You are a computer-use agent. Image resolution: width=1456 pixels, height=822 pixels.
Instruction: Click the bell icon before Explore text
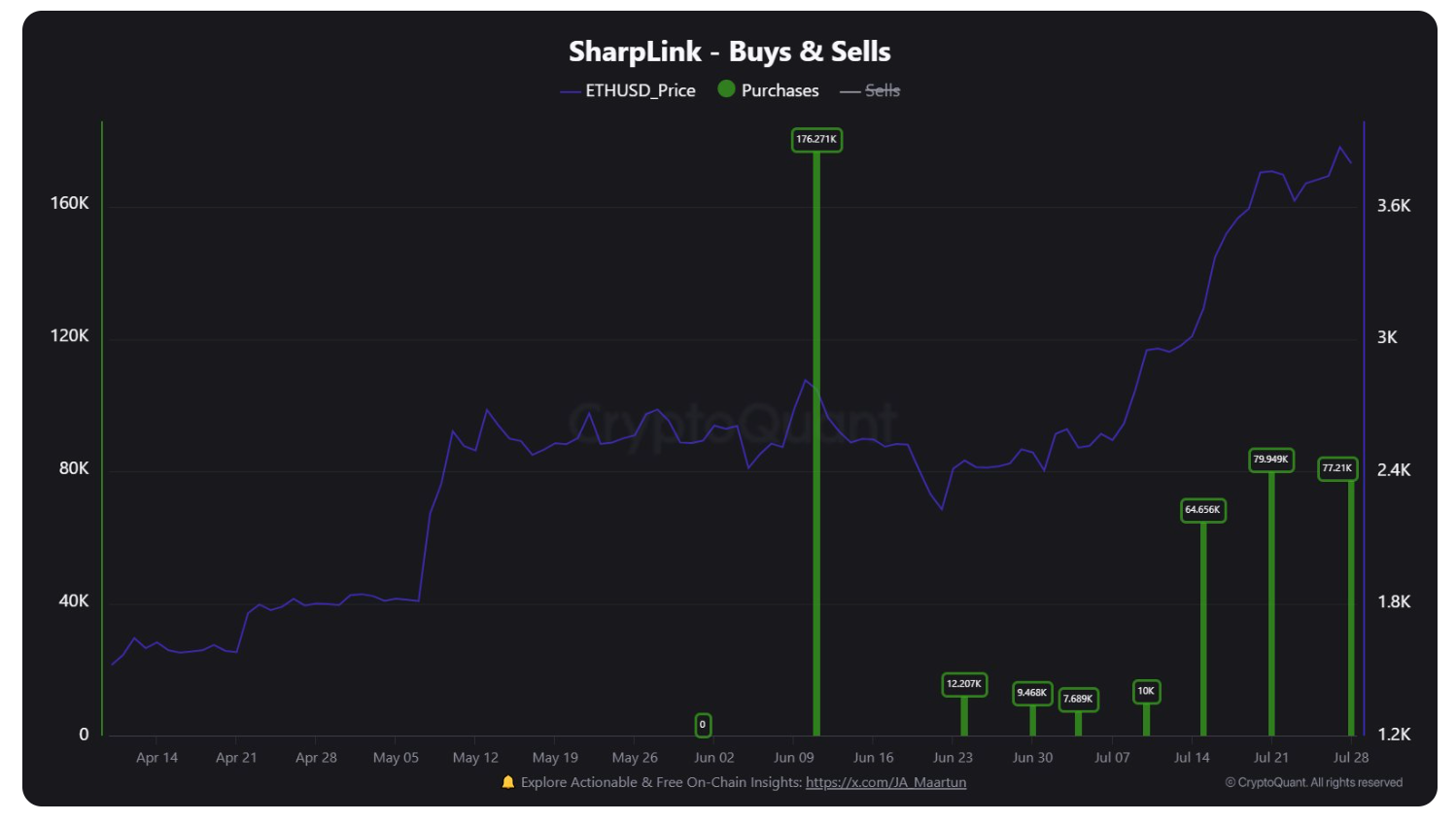[507, 782]
